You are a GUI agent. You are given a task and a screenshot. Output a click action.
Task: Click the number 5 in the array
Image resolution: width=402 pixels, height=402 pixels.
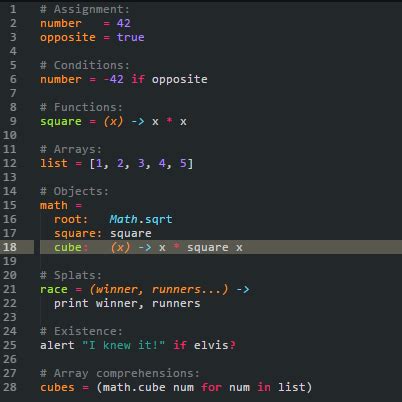point(183,163)
